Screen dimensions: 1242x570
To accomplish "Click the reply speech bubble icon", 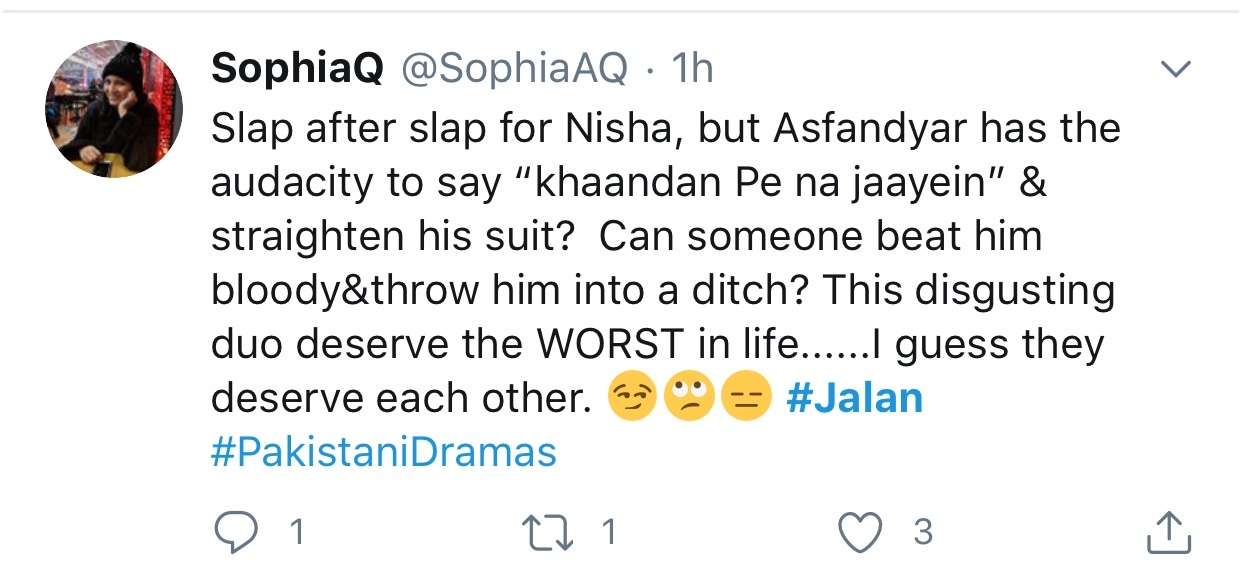I will click(236, 533).
